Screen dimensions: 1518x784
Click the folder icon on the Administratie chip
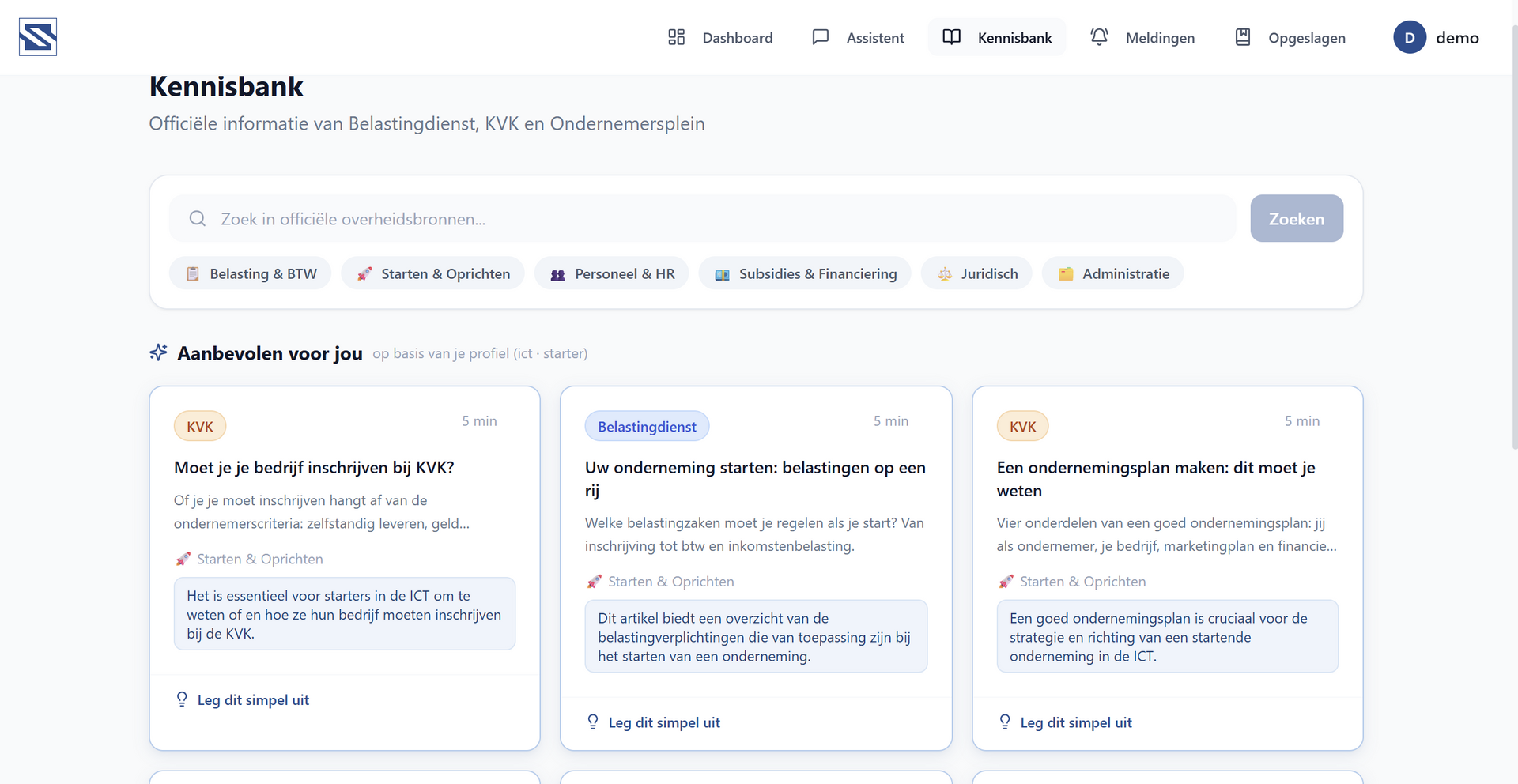click(1066, 273)
